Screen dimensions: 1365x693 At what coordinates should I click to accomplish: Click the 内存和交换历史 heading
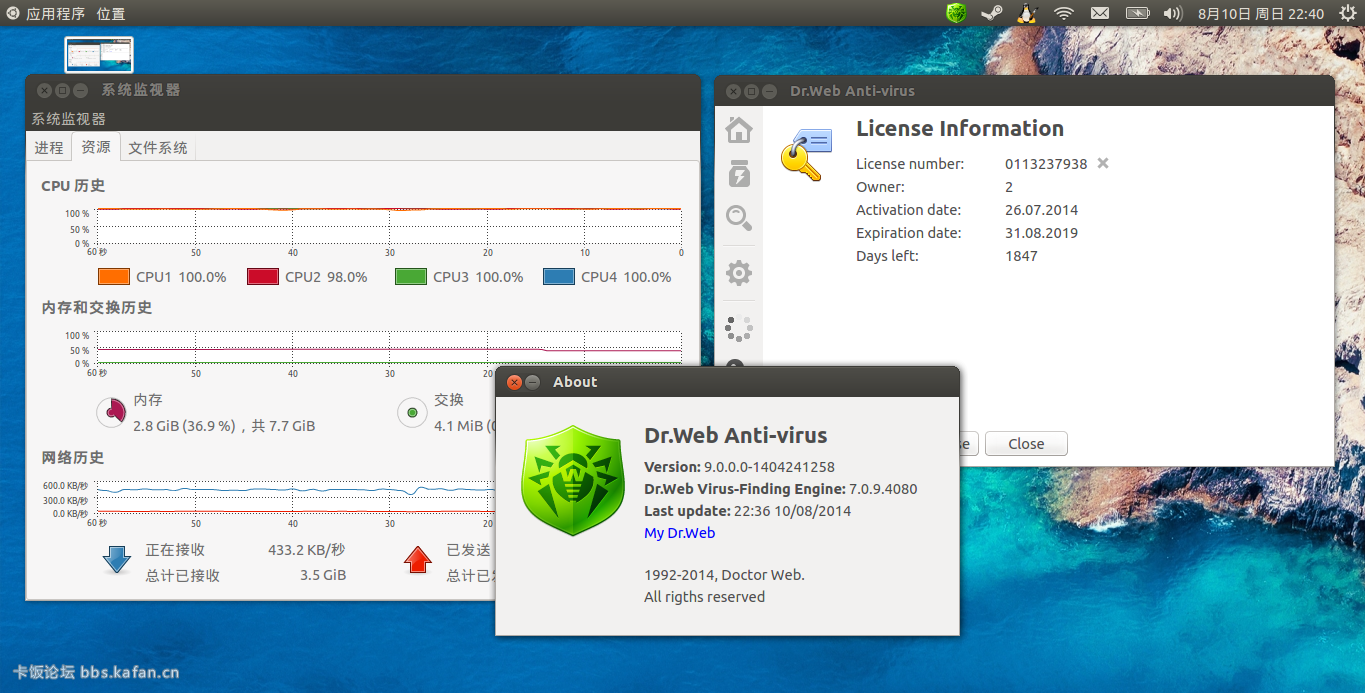click(x=97, y=308)
